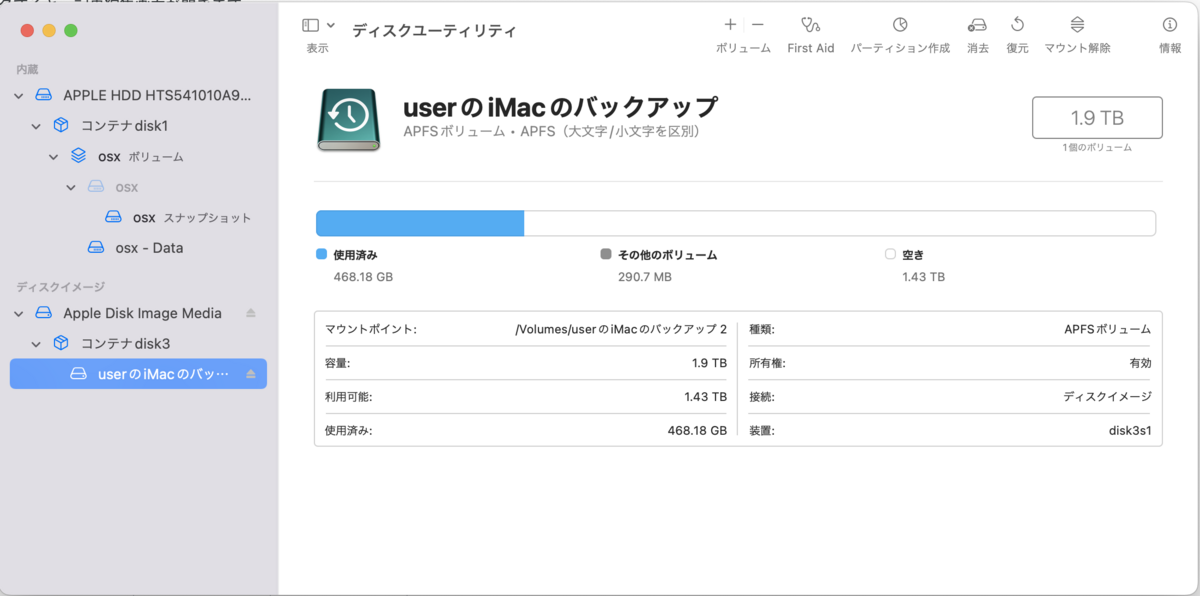Collapse コンテナdisk1 tree node
The height and width of the screenshot is (596, 1200).
[x=37, y=126]
